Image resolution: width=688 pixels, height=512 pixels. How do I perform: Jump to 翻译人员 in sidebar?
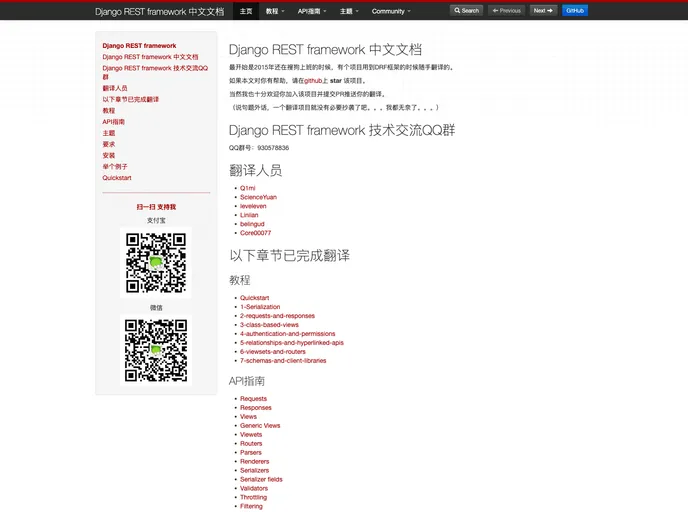[115, 88]
